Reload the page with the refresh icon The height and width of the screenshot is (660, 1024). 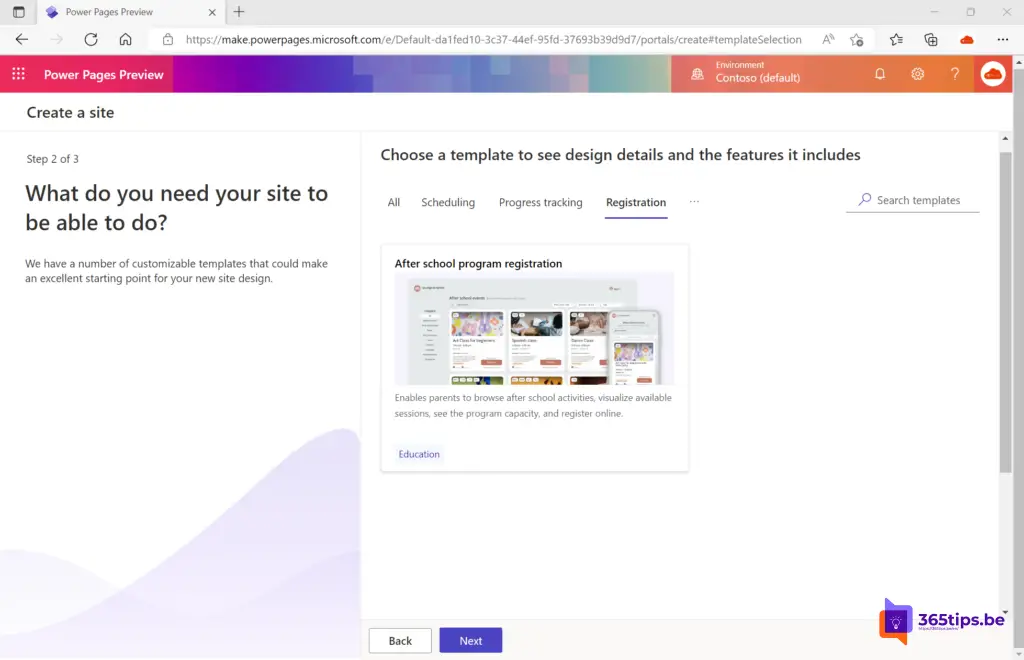click(x=91, y=39)
